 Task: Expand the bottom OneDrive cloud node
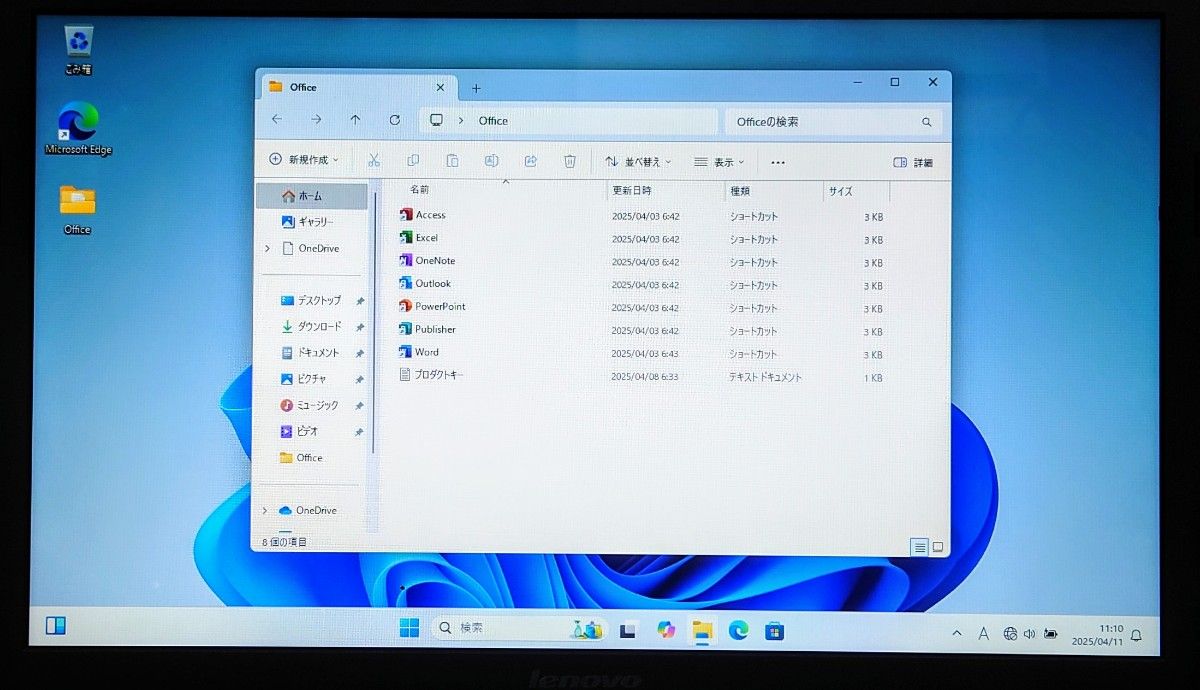coord(265,510)
